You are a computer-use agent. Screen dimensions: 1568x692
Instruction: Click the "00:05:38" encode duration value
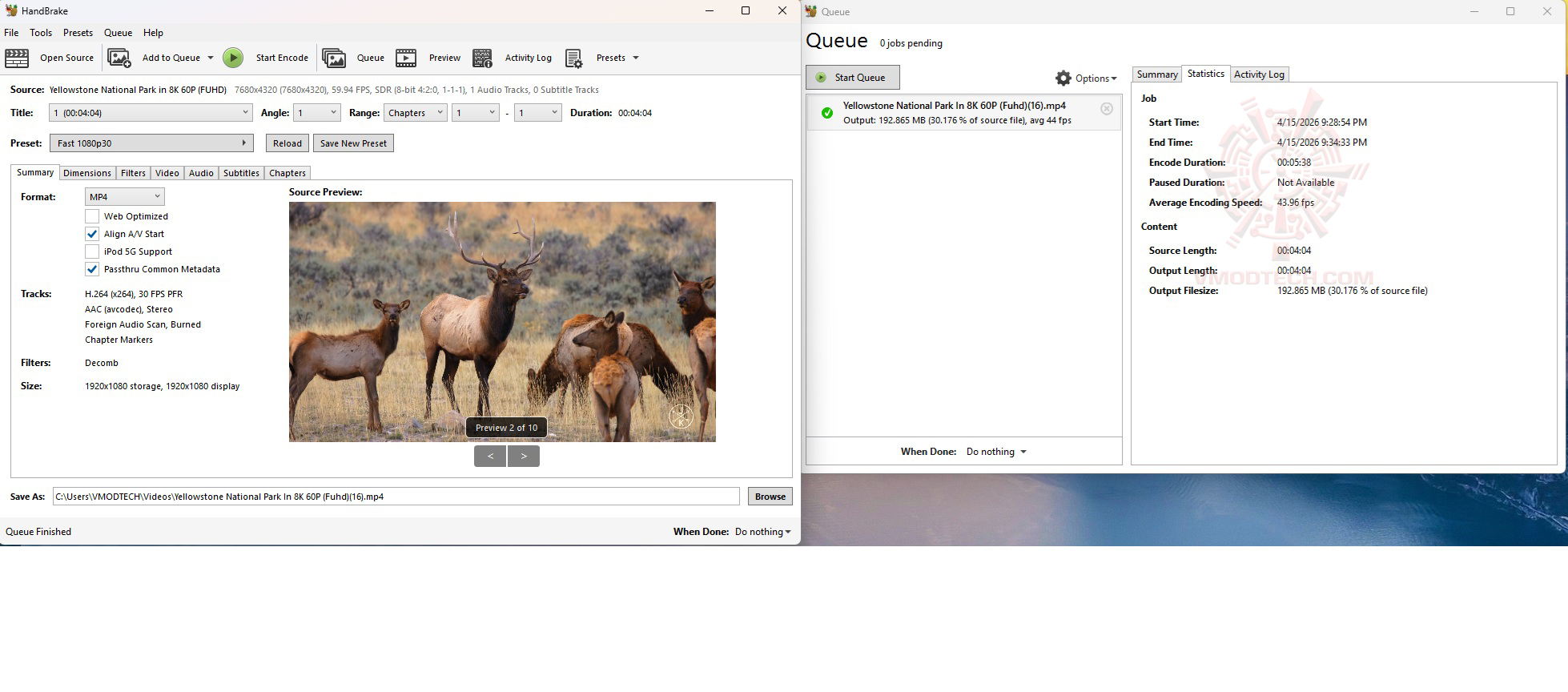point(1294,163)
